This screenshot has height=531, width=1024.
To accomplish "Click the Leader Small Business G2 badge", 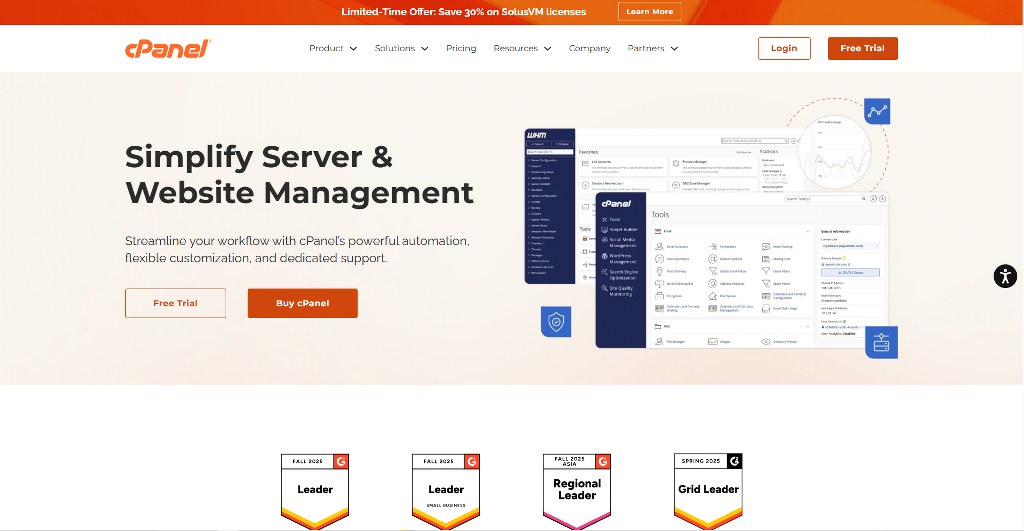I will (446, 491).
